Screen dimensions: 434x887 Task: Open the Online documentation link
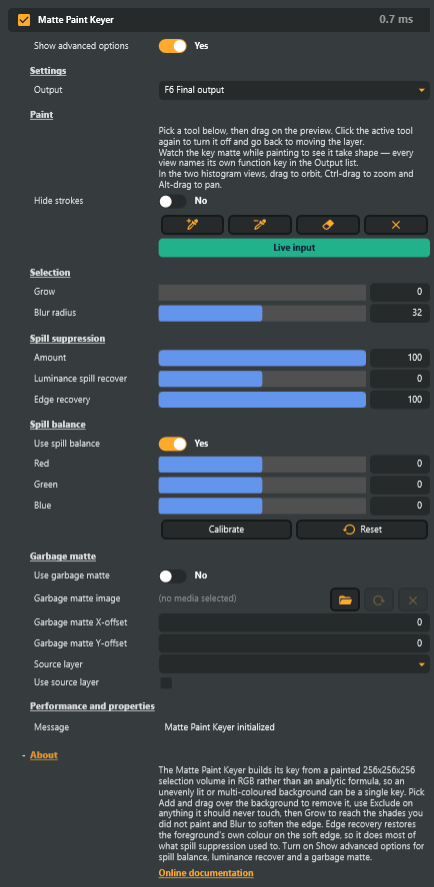(x=206, y=873)
